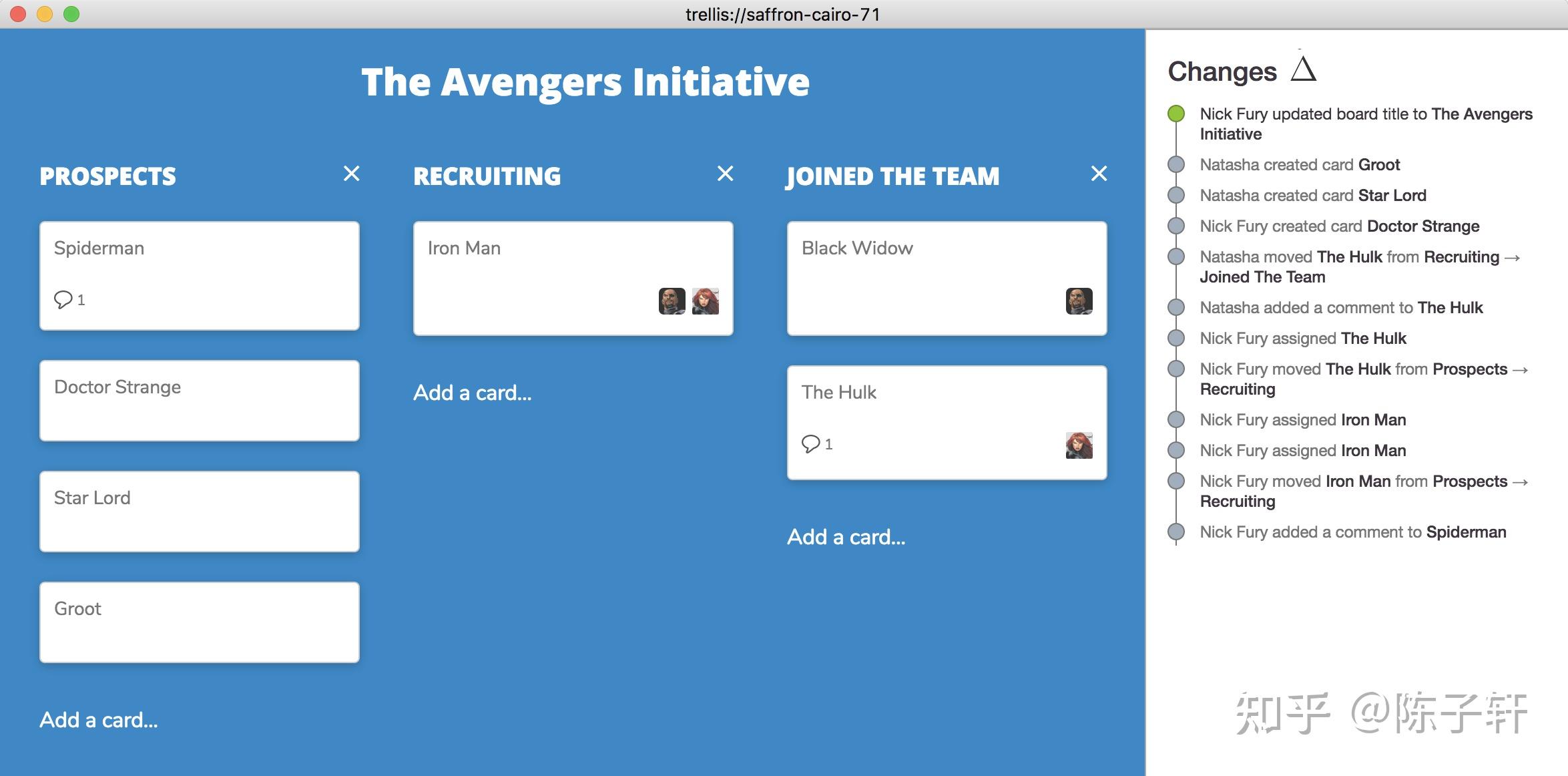
Task: Click 'Add a card...' under Recruiting
Action: tap(473, 393)
